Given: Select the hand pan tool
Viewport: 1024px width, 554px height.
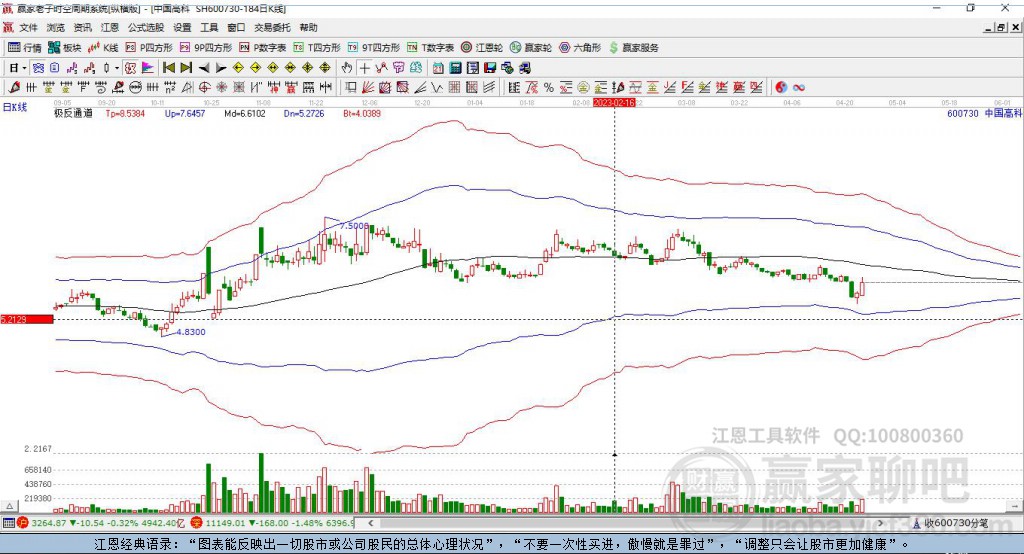Looking at the screenshot, I should point(347,68).
